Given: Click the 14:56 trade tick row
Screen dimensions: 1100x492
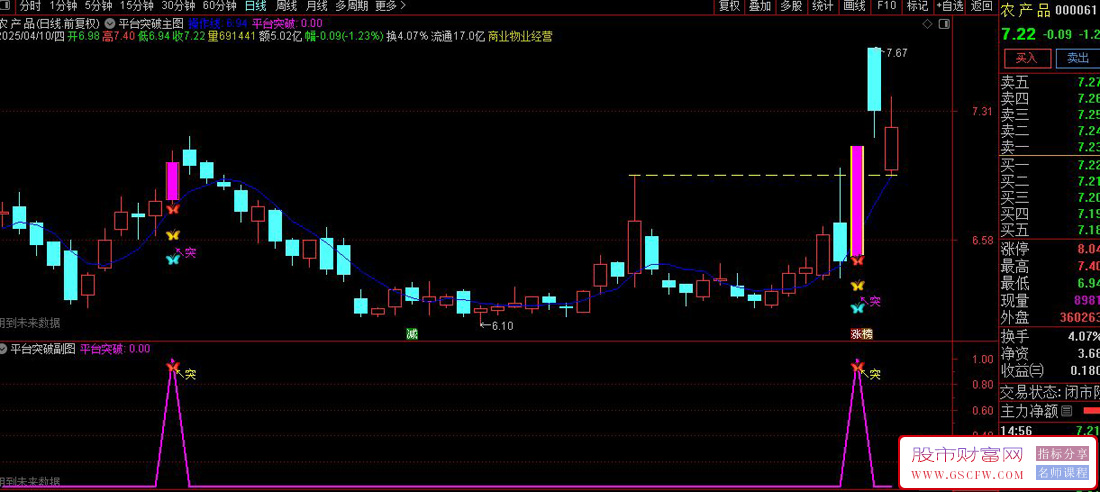Looking at the screenshot, I should click(x=1049, y=430).
